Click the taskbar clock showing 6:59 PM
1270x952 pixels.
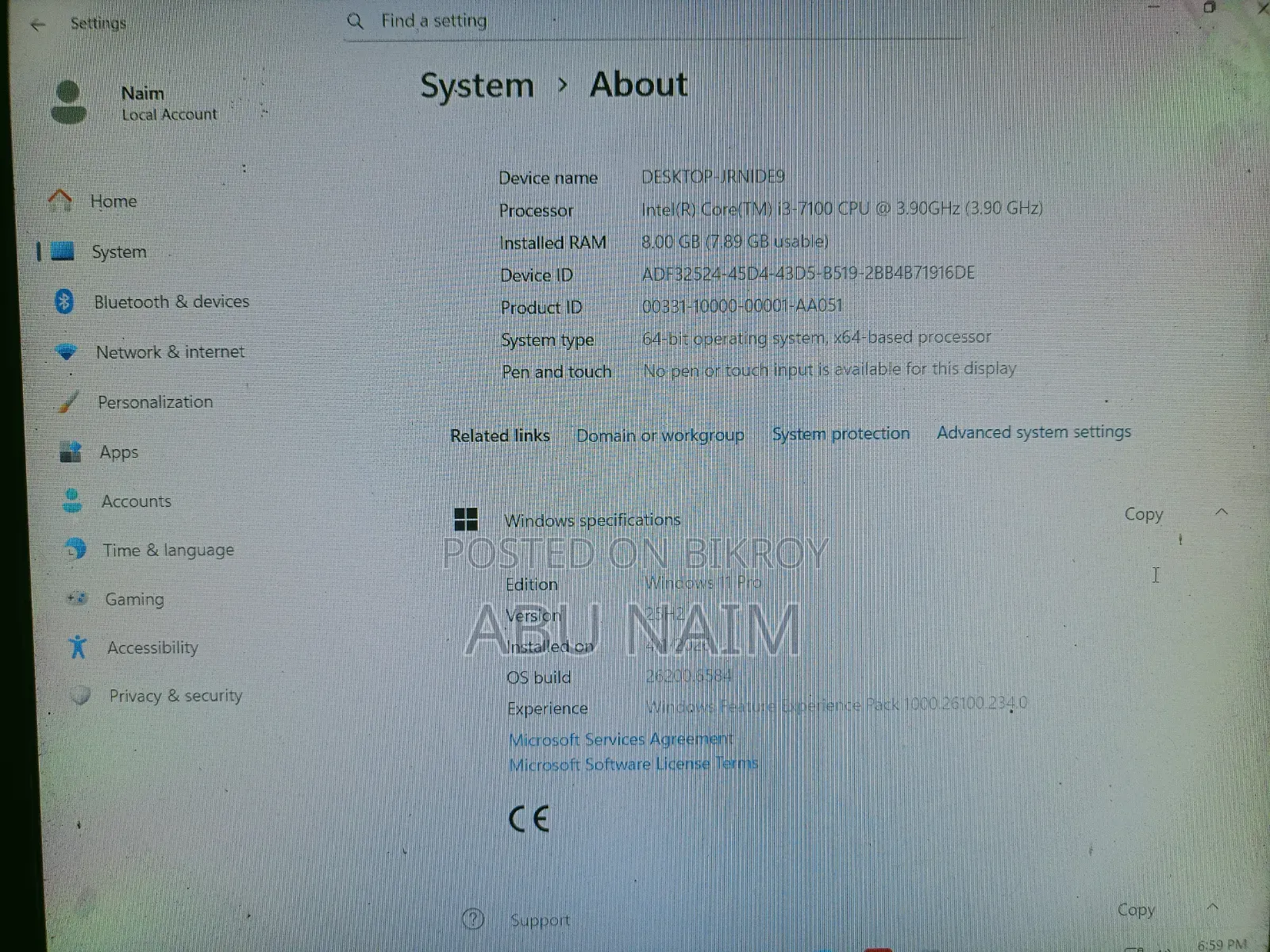tap(1222, 944)
